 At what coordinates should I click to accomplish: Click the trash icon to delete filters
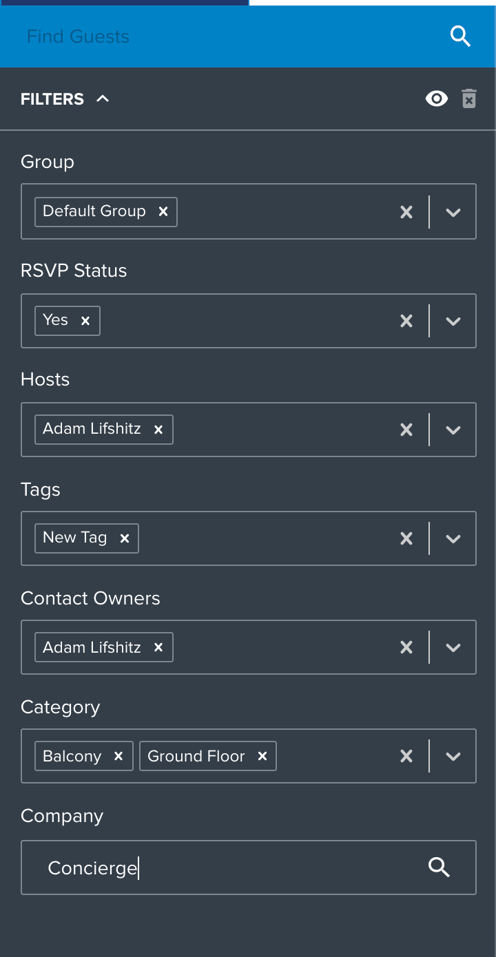pyautogui.click(x=469, y=99)
